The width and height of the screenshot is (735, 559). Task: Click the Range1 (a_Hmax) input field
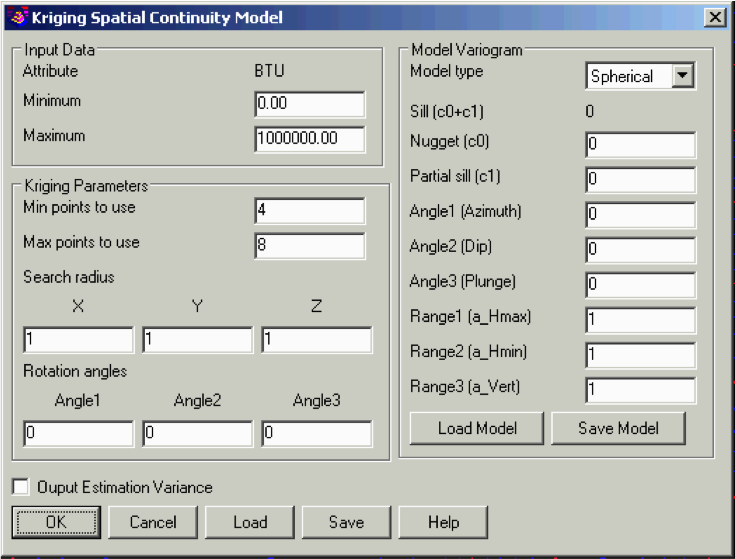[x=640, y=320]
